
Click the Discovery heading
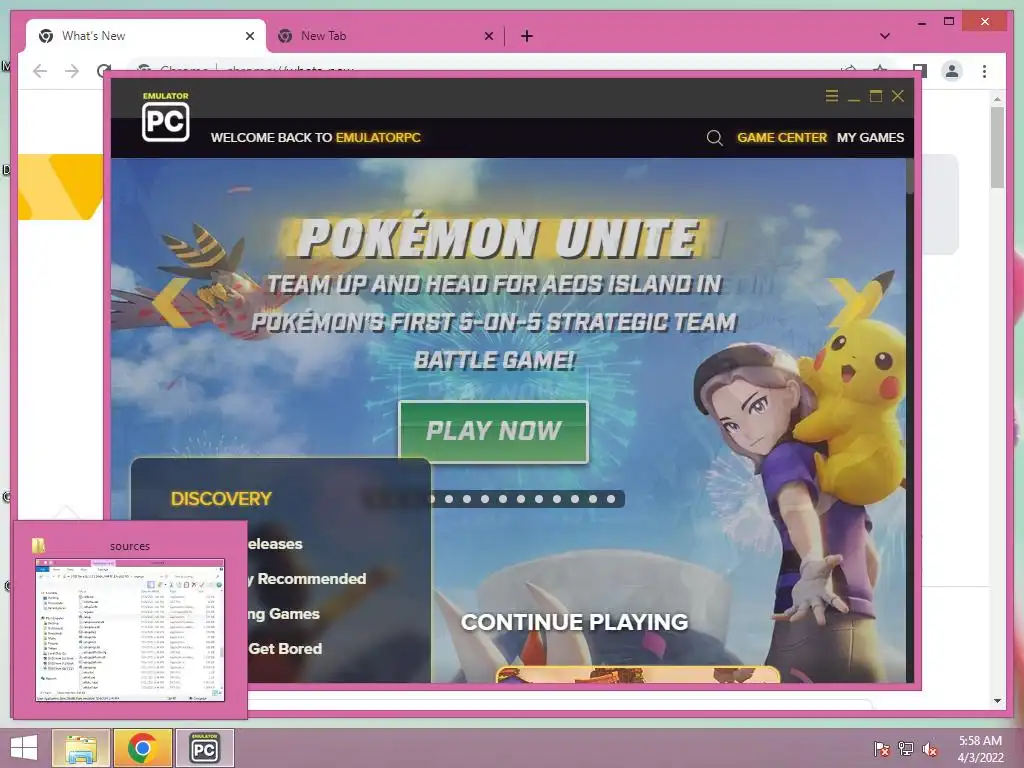tap(221, 499)
